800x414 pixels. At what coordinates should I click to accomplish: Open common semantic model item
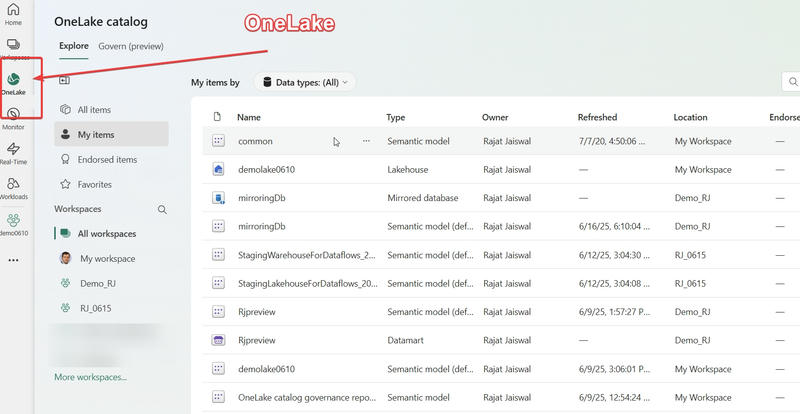pos(256,141)
